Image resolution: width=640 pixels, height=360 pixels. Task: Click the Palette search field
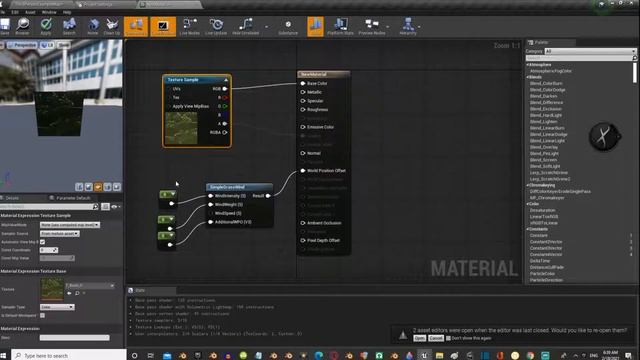(x=581, y=58)
